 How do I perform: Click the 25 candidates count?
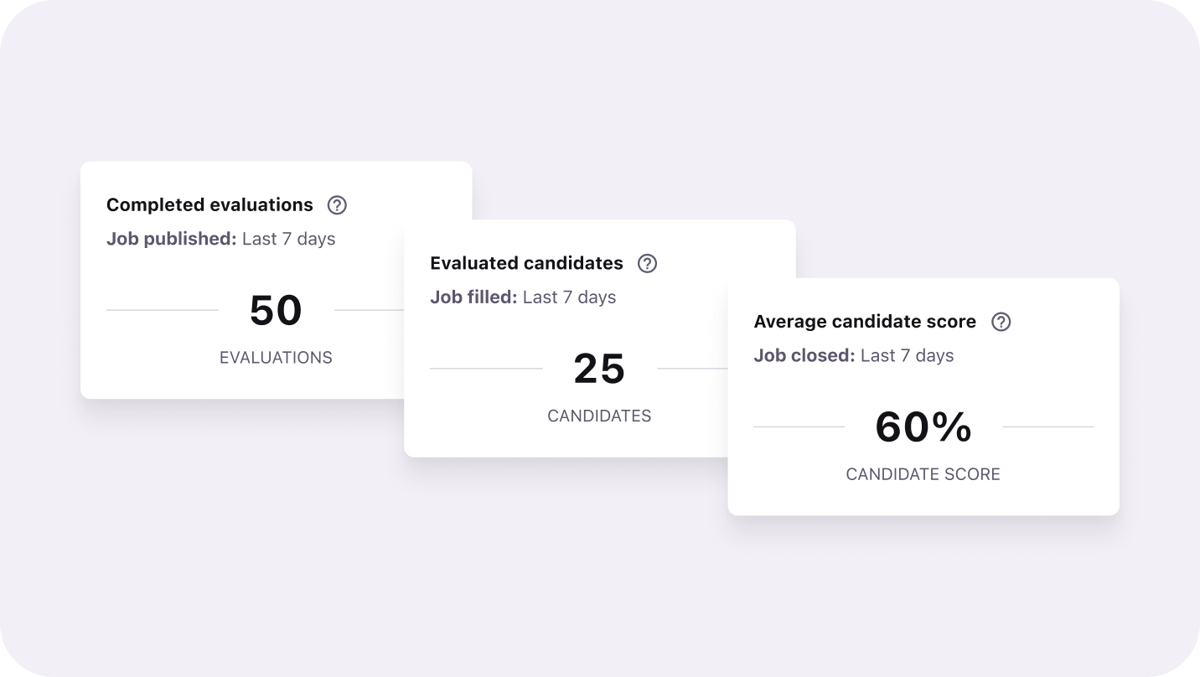click(599, 369)
